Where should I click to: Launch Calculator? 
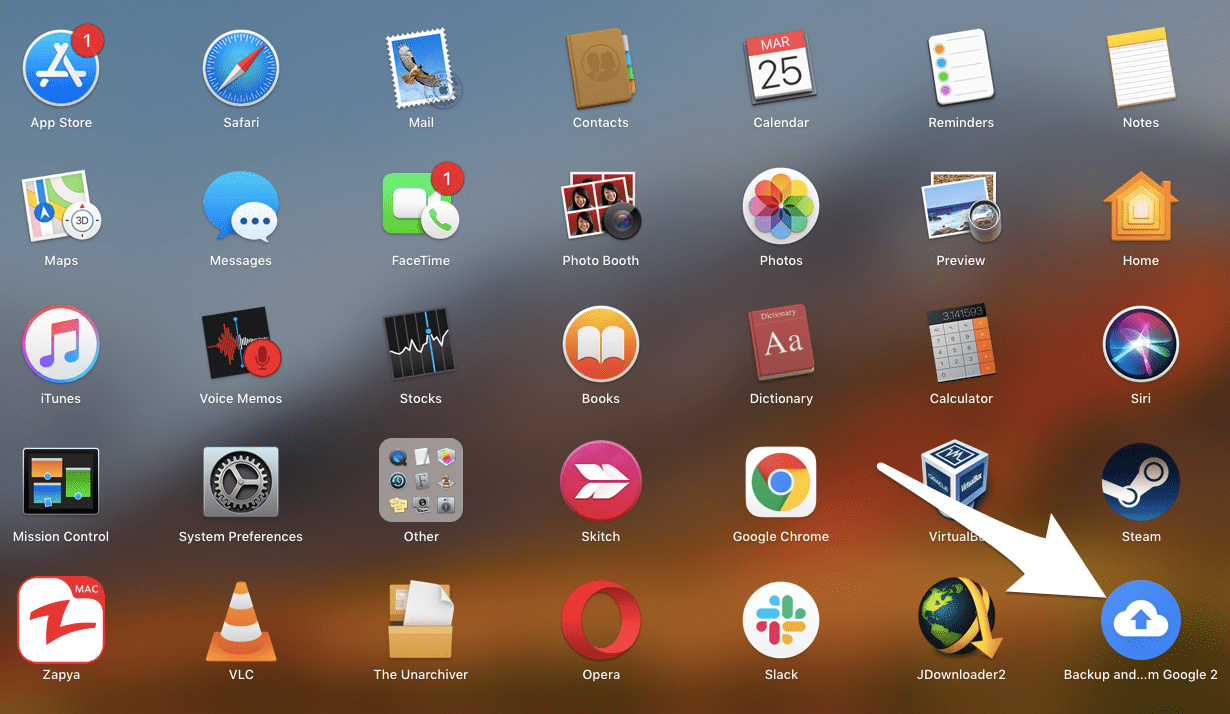(x=961, y=343)
